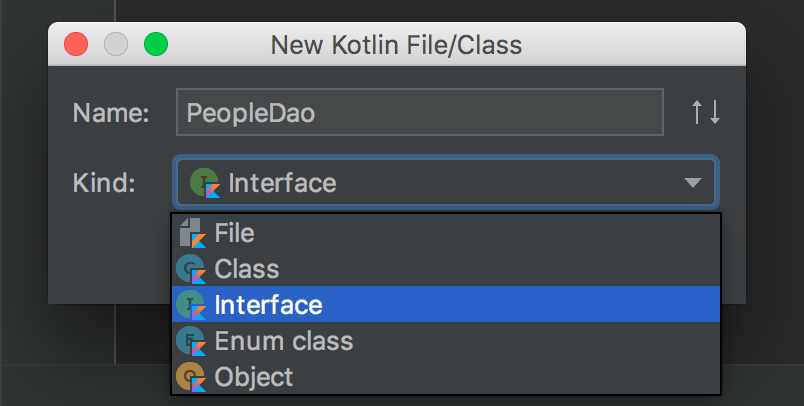
Task: Click the Kotlin File icon in the list
Action: tap(193, 233)
